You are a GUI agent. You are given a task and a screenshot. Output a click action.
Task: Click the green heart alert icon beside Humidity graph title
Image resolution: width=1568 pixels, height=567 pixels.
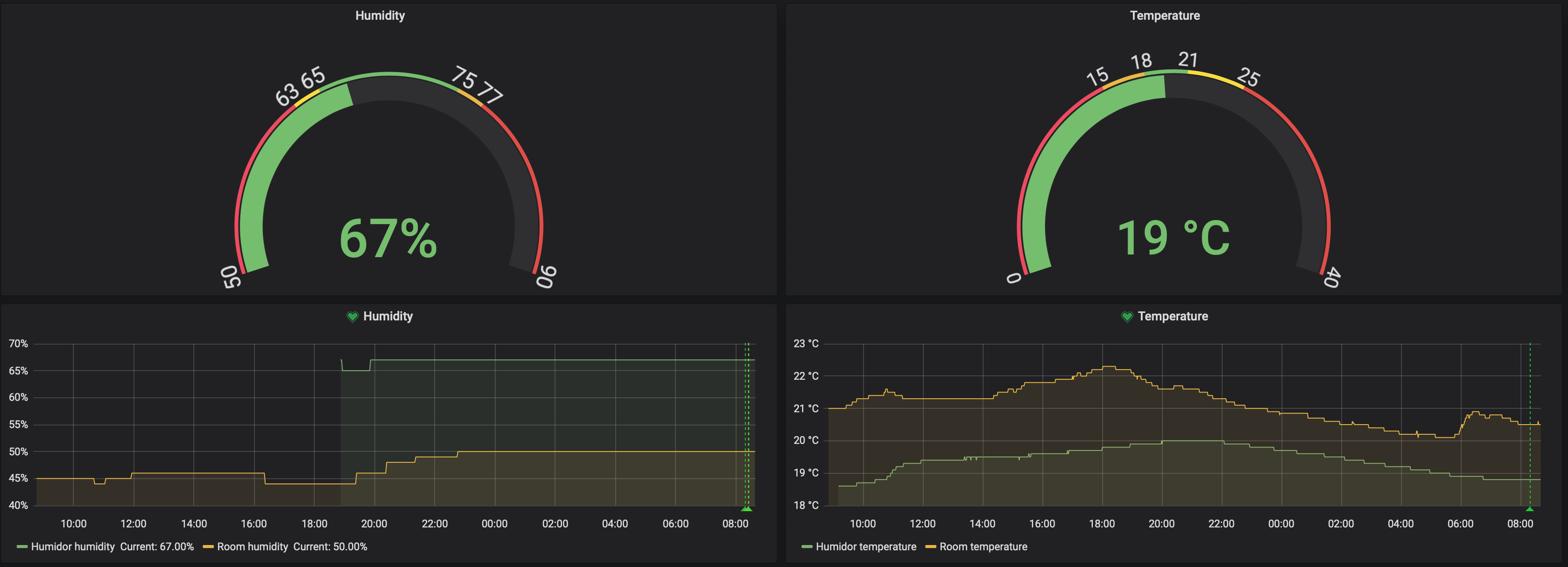(352, 317)
